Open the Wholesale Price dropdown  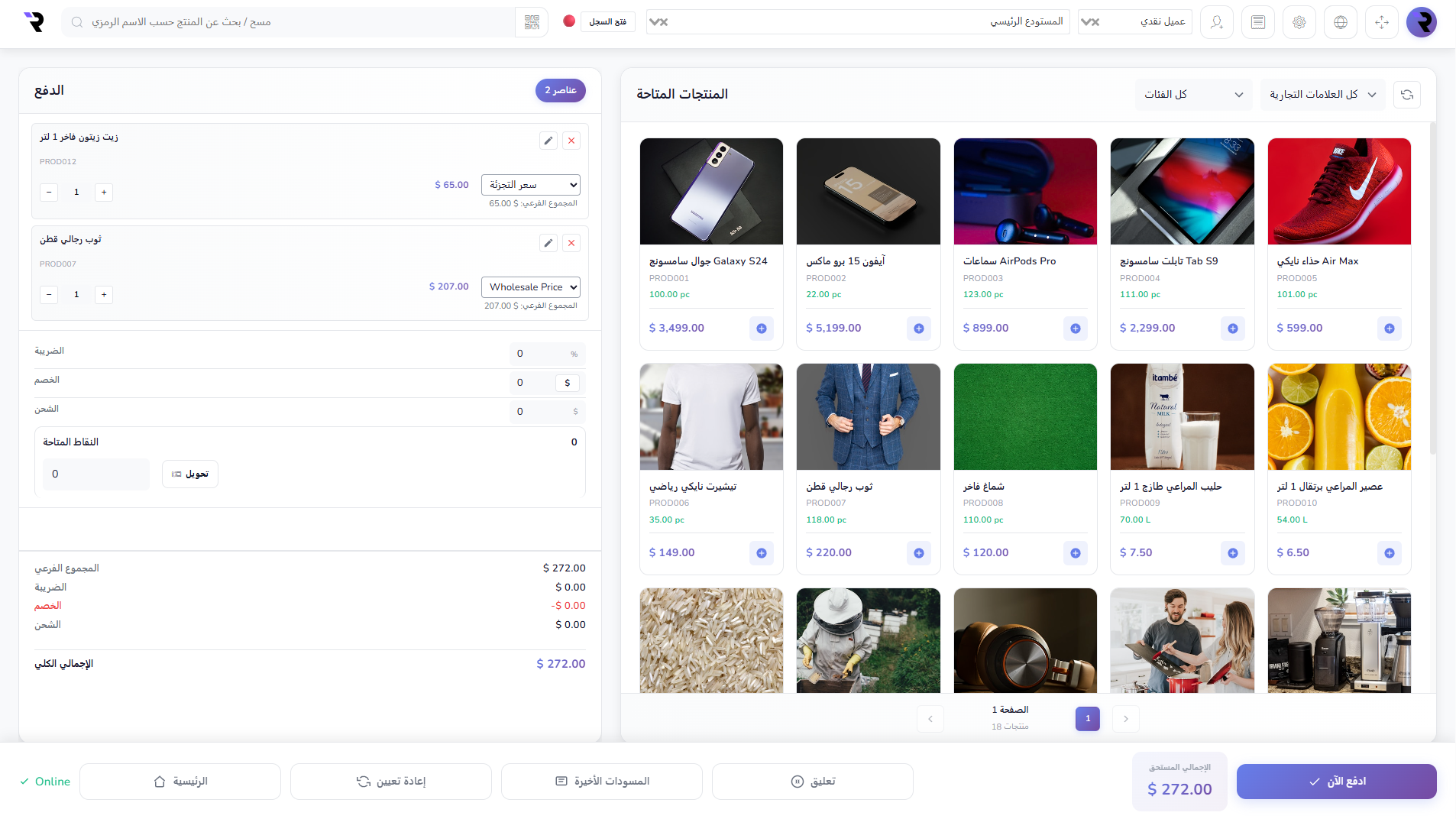(x=530, y=287)
